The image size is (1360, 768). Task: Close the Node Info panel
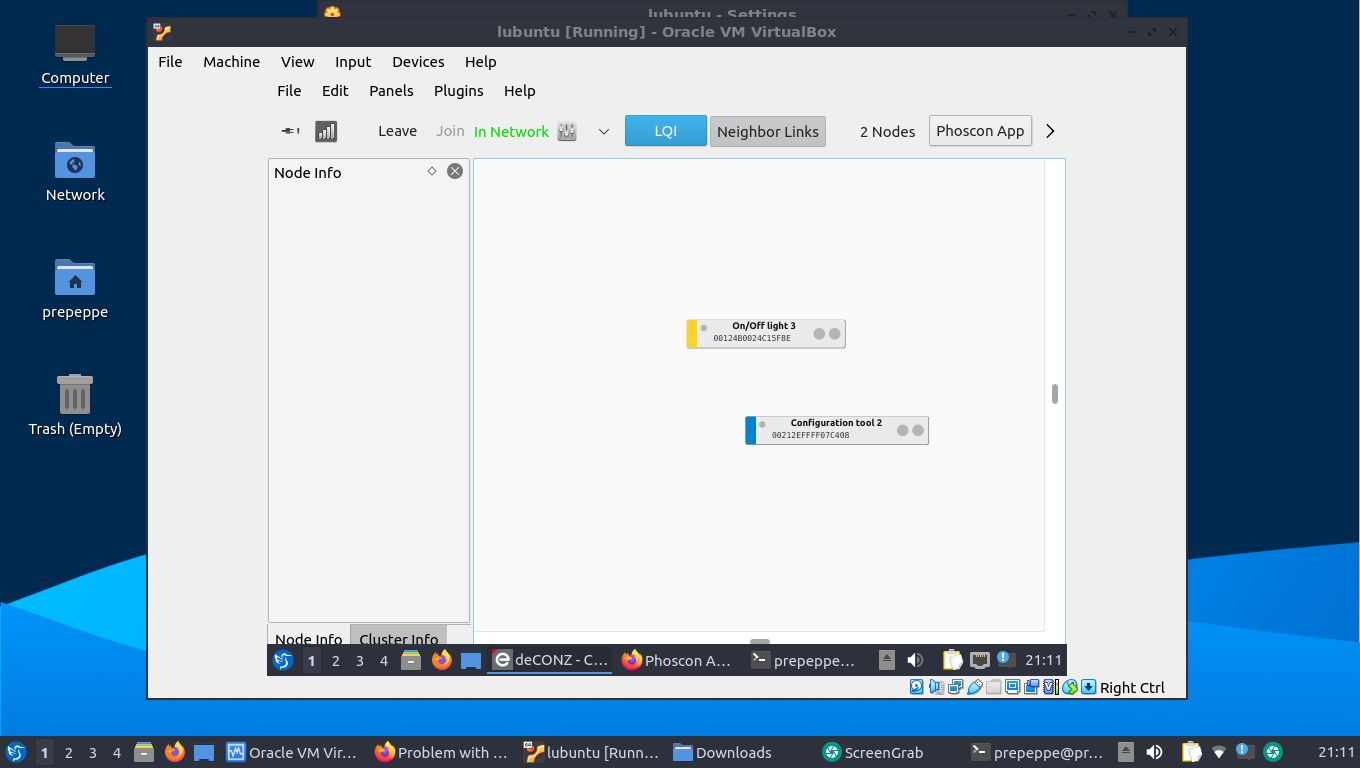click(x=455, y=171)
